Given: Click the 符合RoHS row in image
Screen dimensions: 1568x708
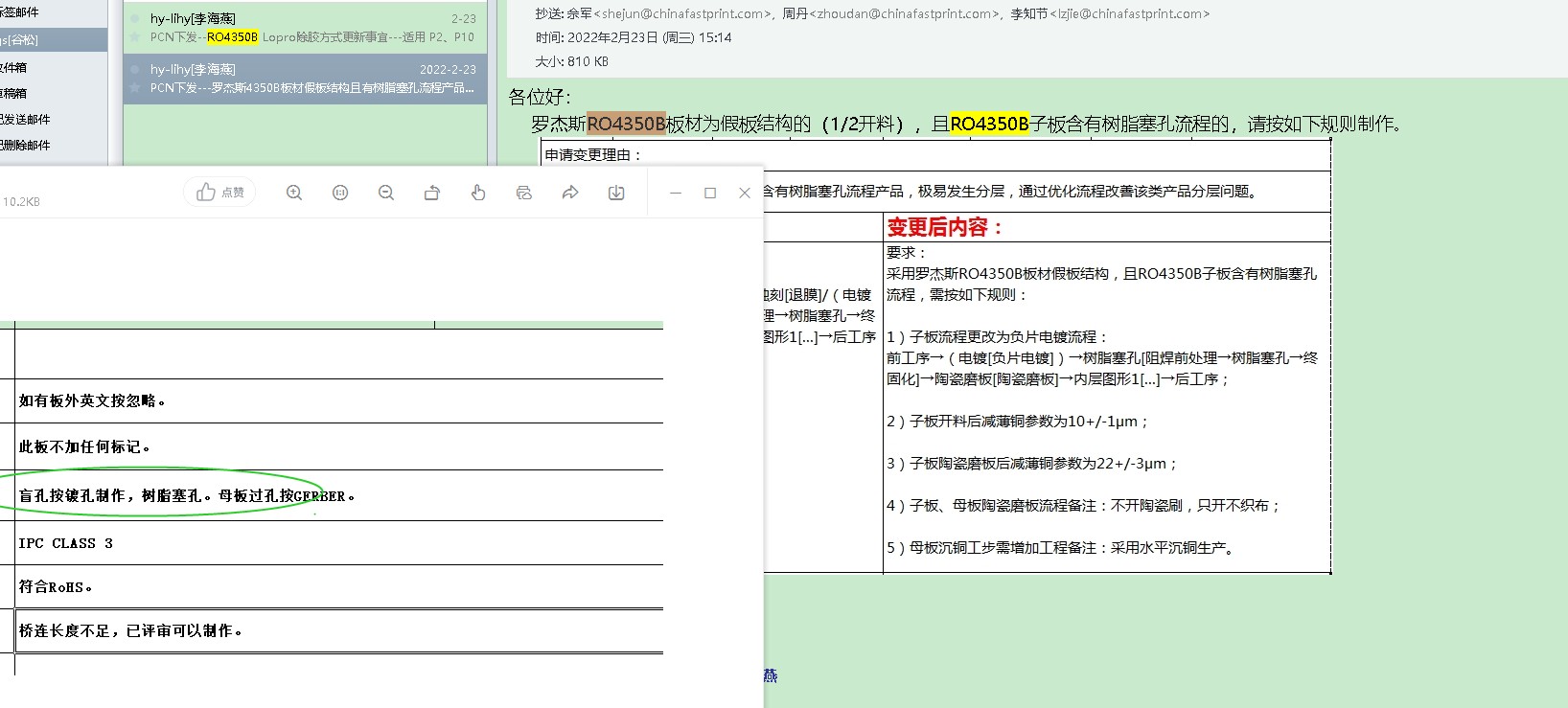Looking at the screenshot, I should 338,586.
